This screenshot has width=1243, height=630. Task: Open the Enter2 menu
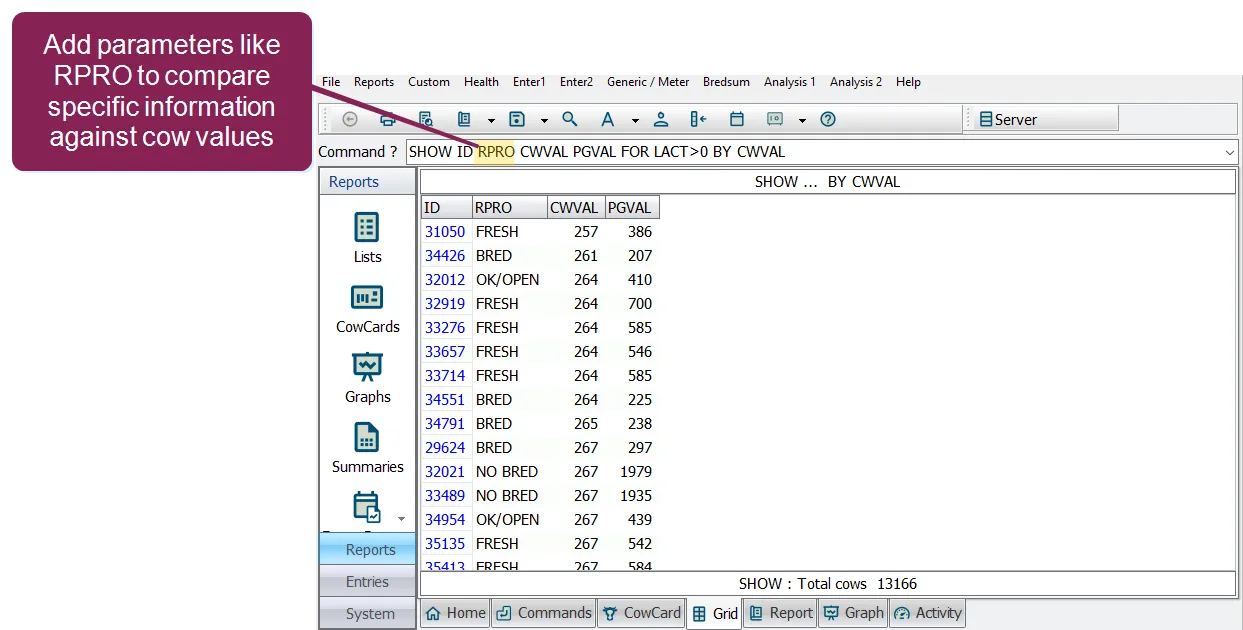coord(576,82)
